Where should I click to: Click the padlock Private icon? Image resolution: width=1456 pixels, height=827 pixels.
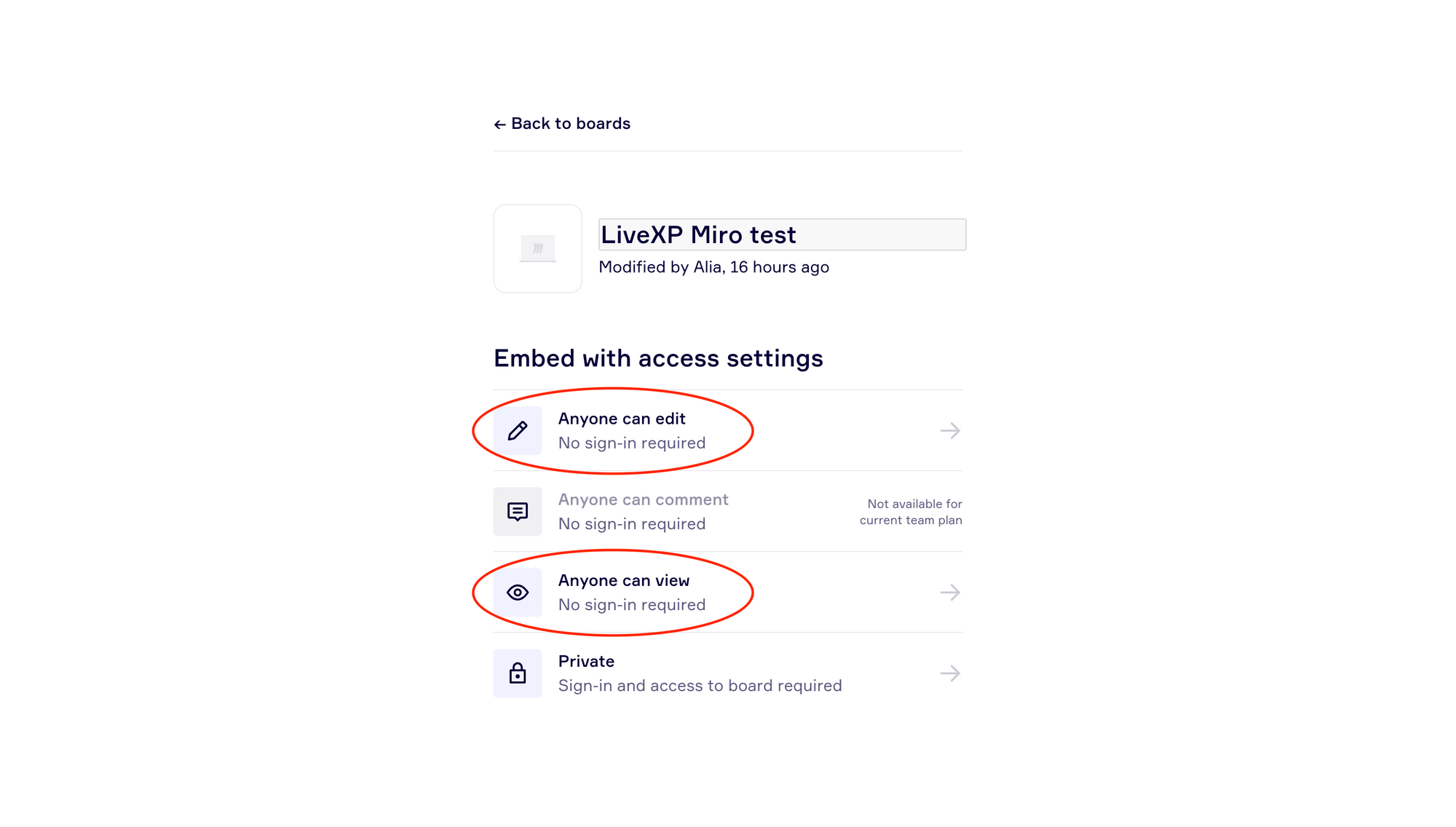[x=518, y=673]
